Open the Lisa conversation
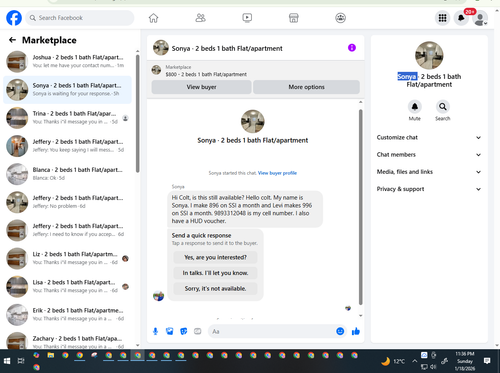500x373 pixels. coord(67,286)
